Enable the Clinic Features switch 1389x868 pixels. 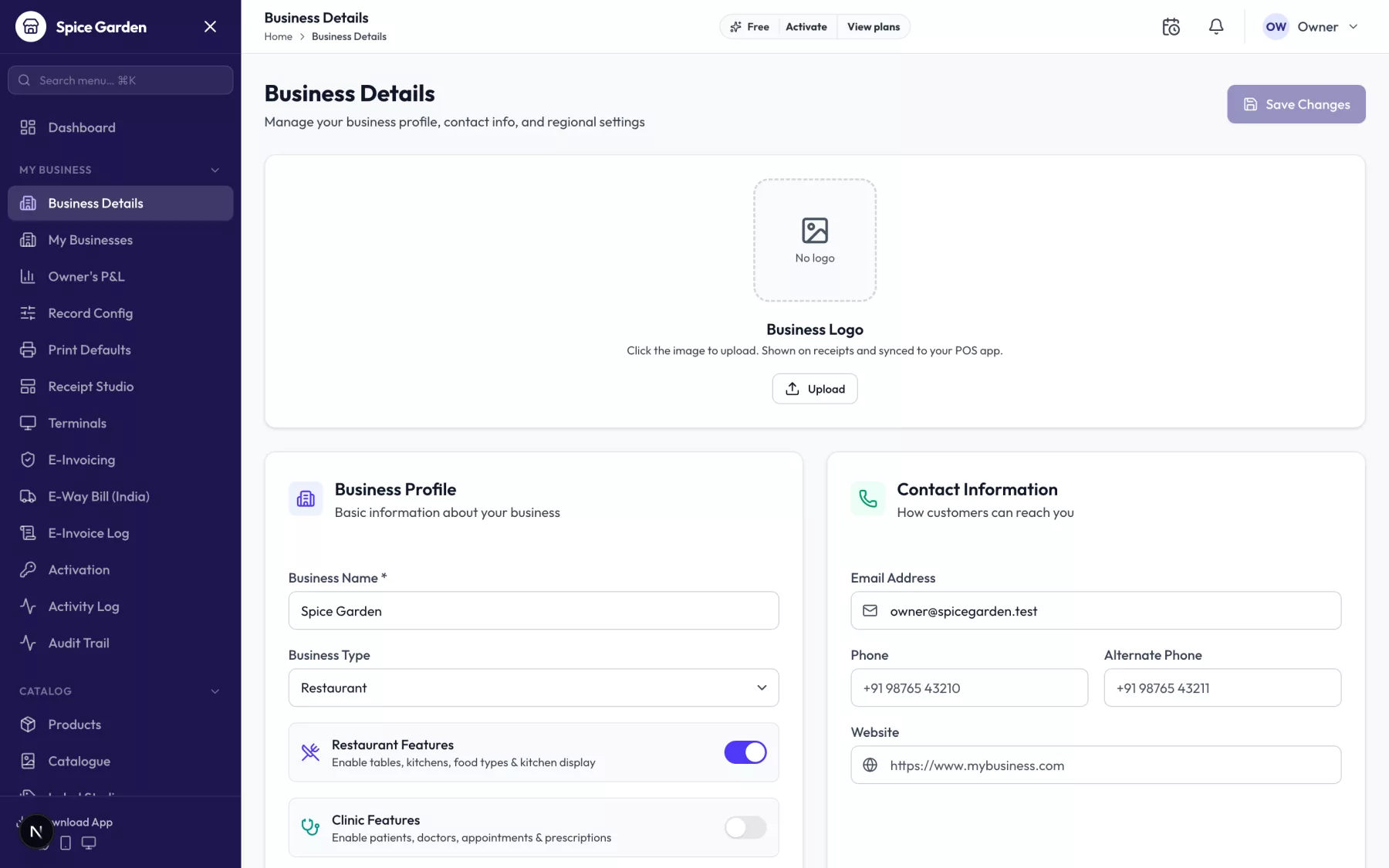(745, 827)
